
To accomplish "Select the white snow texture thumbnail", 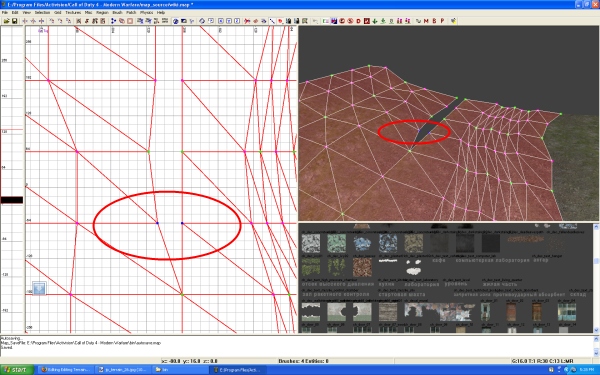I will (x=311, y=243).
